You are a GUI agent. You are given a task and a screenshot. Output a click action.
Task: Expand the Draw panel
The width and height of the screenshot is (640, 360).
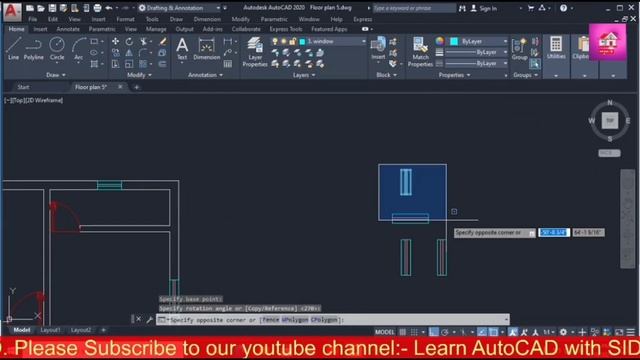(x=56, y=75)
